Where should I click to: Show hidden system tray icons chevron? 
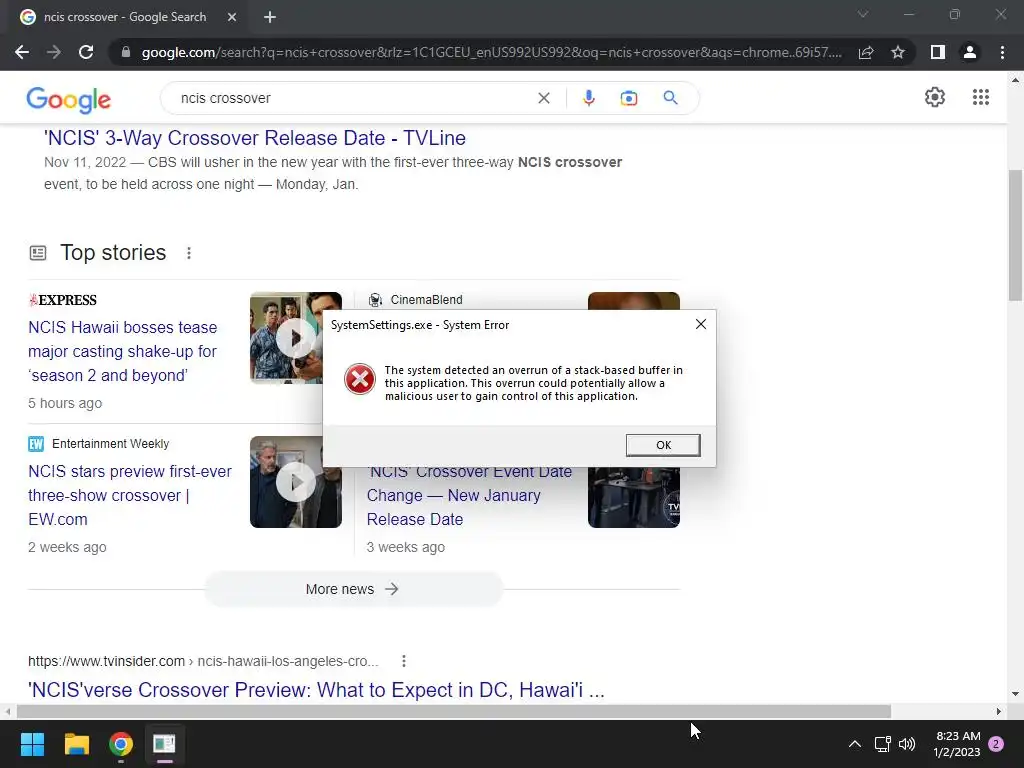(854, 744)
